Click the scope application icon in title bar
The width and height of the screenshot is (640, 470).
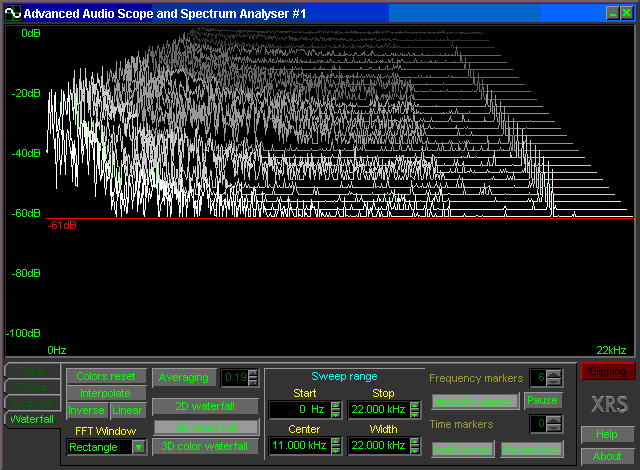[11, 13]
